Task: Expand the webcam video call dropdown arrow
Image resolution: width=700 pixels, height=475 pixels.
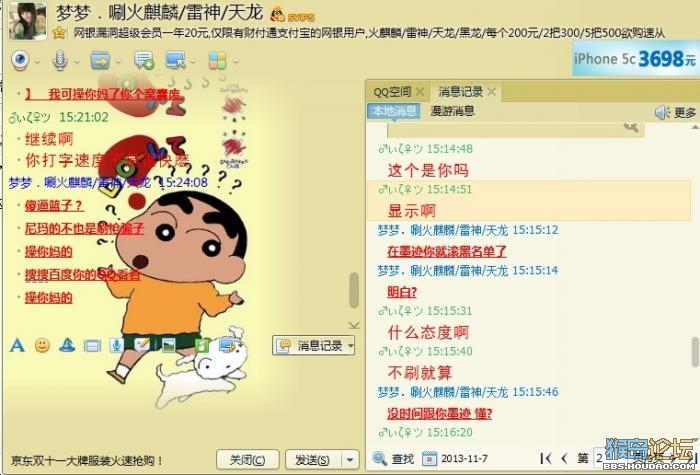Action: point(37,61)
